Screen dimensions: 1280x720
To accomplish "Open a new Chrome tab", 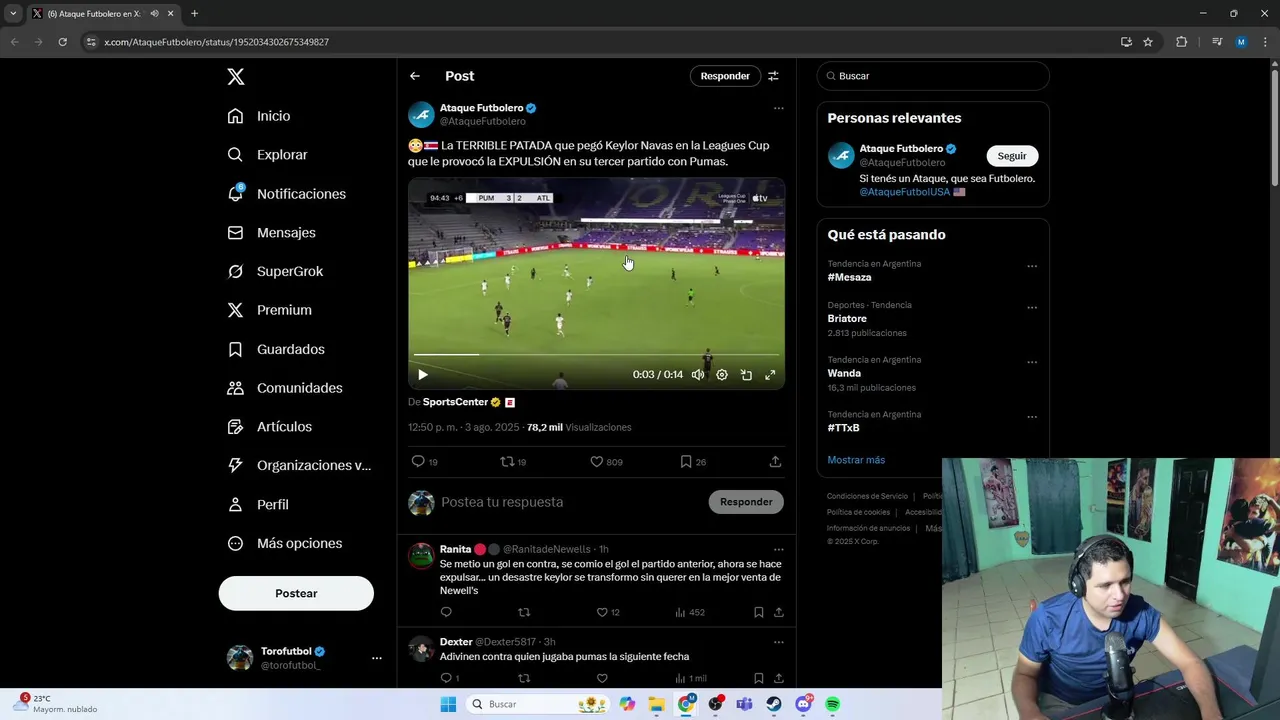I will pos(194,14).
